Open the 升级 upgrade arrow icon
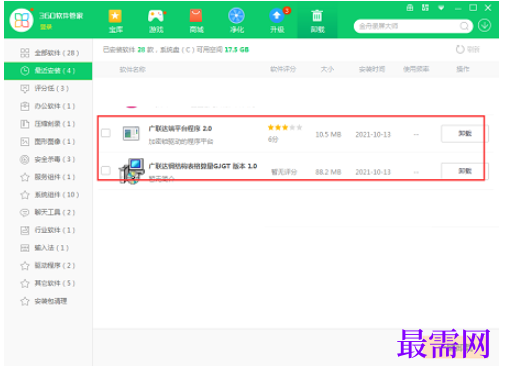The height and width of the screenshot is (375, 509). (x=277, y=16)
